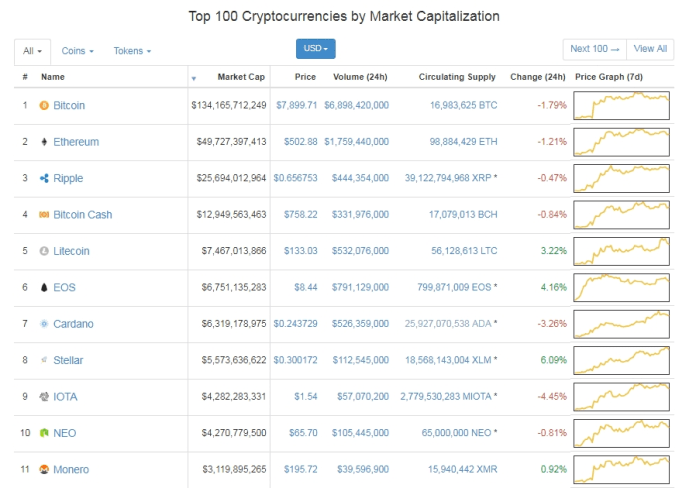View Bitcoin 7-day price graph

622,105
